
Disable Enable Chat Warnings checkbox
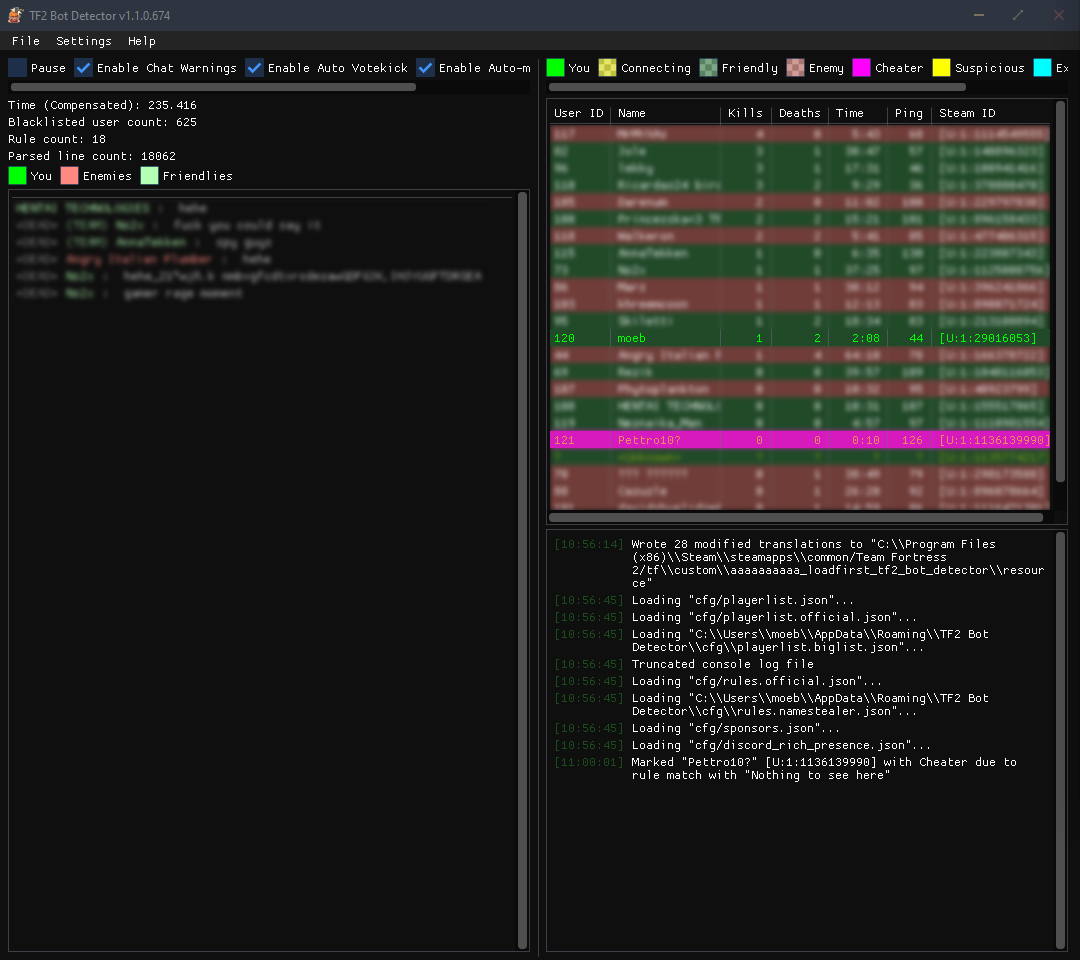point(83,67)
